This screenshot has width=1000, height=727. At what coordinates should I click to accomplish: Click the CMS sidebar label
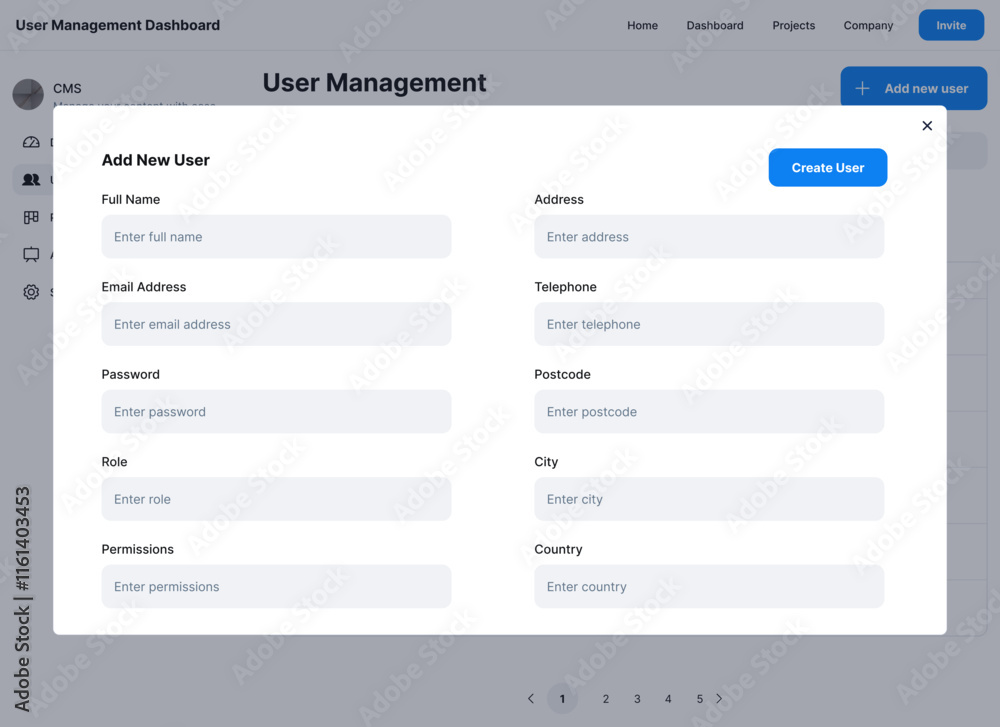pyautogui.click(x=67, y=89)
